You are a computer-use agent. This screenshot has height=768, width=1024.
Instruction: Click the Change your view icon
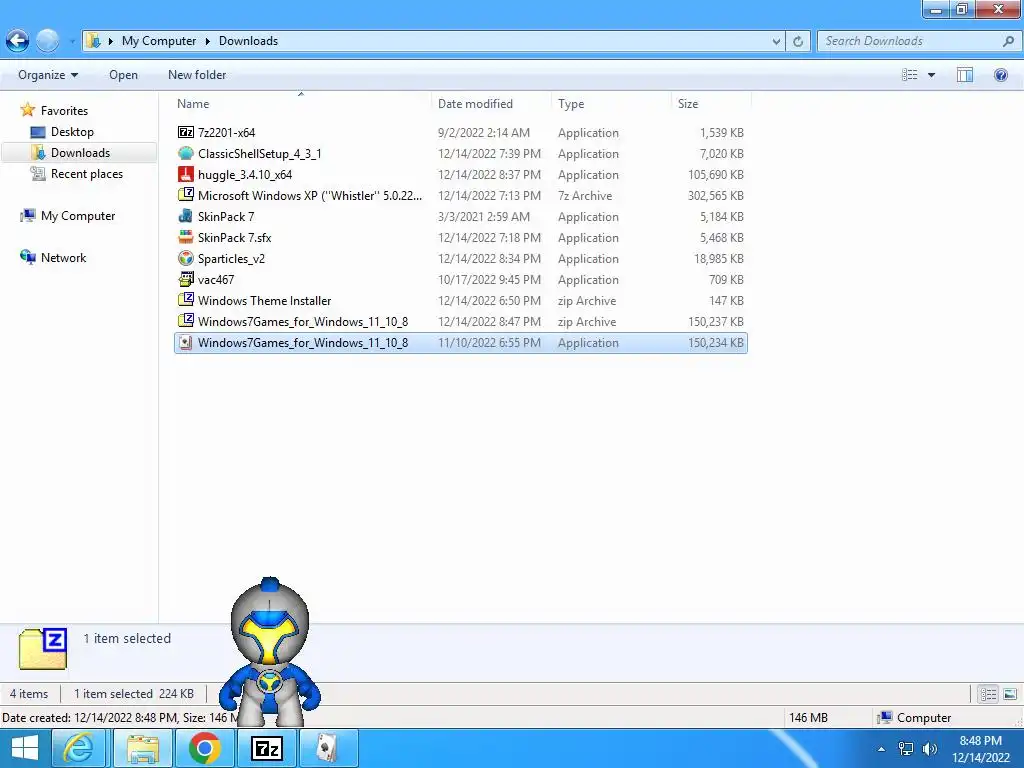pos(910,74)
